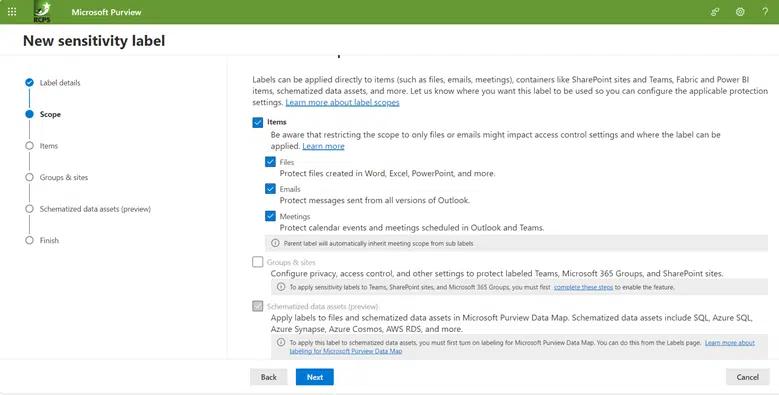Jump to Schematized data assets (preview) step
The image size is (779, 395).
95,209
